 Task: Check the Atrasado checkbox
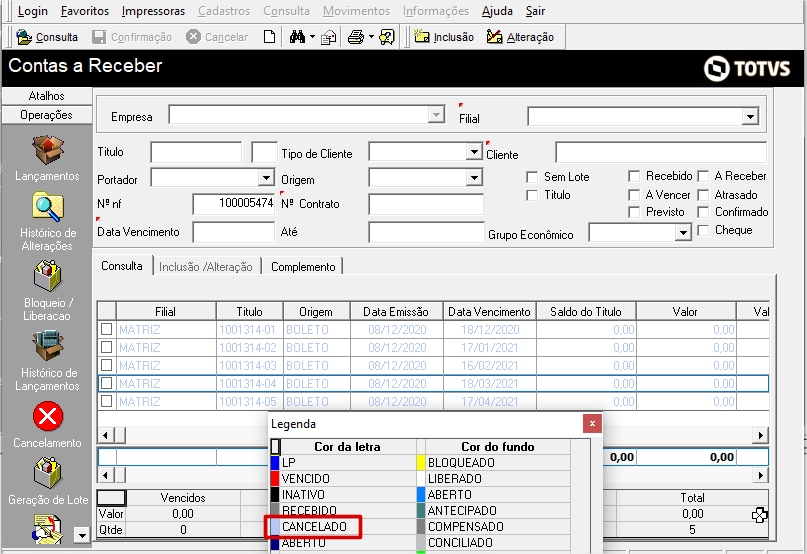click(703, 195)
